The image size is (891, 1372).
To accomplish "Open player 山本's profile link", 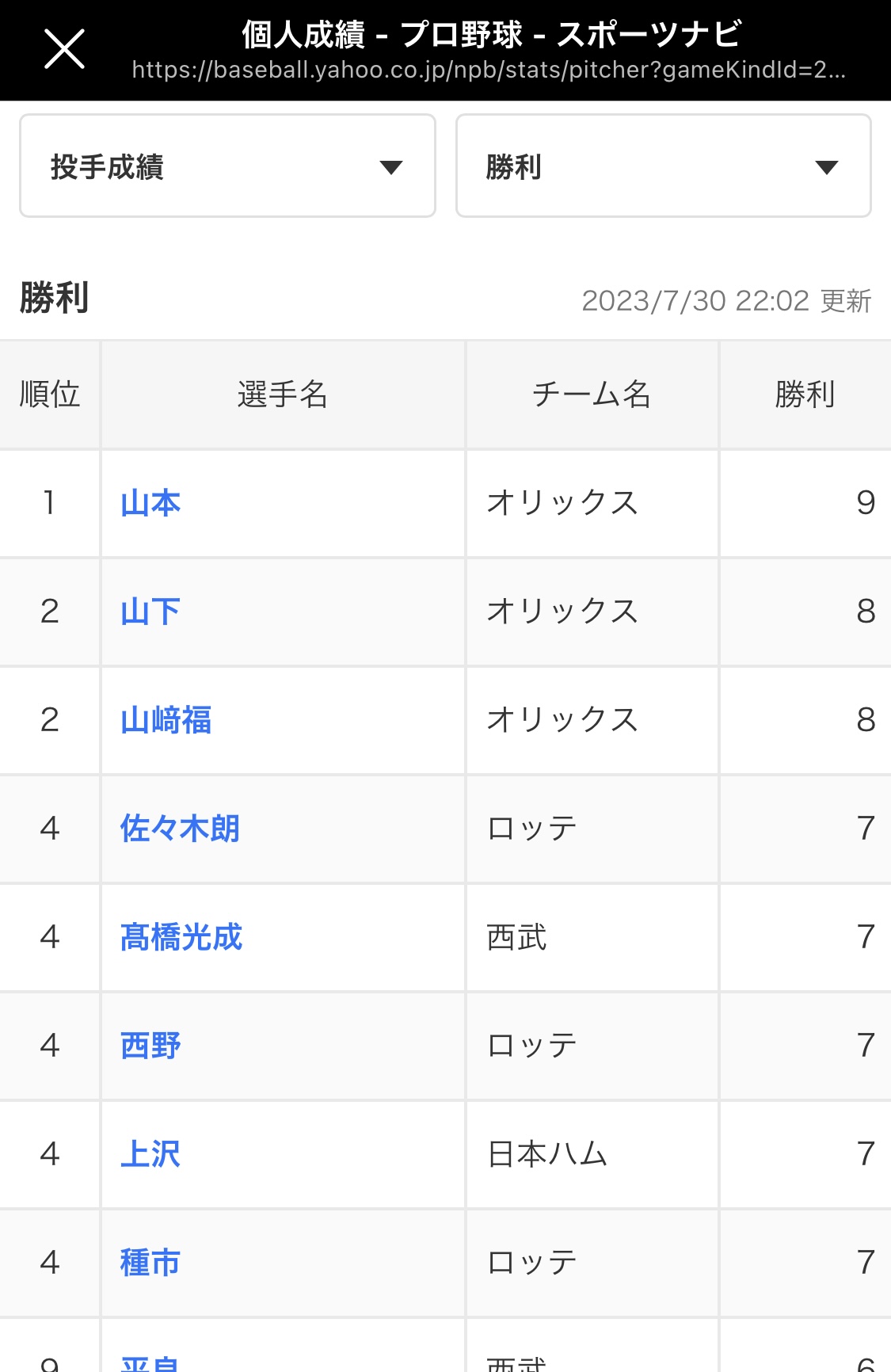I will [150, 503].
